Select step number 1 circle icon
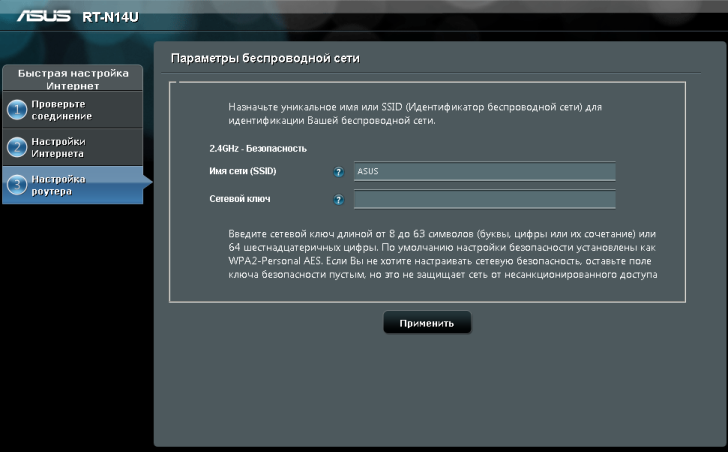728x452 pixels. click(x=17, y=110)
